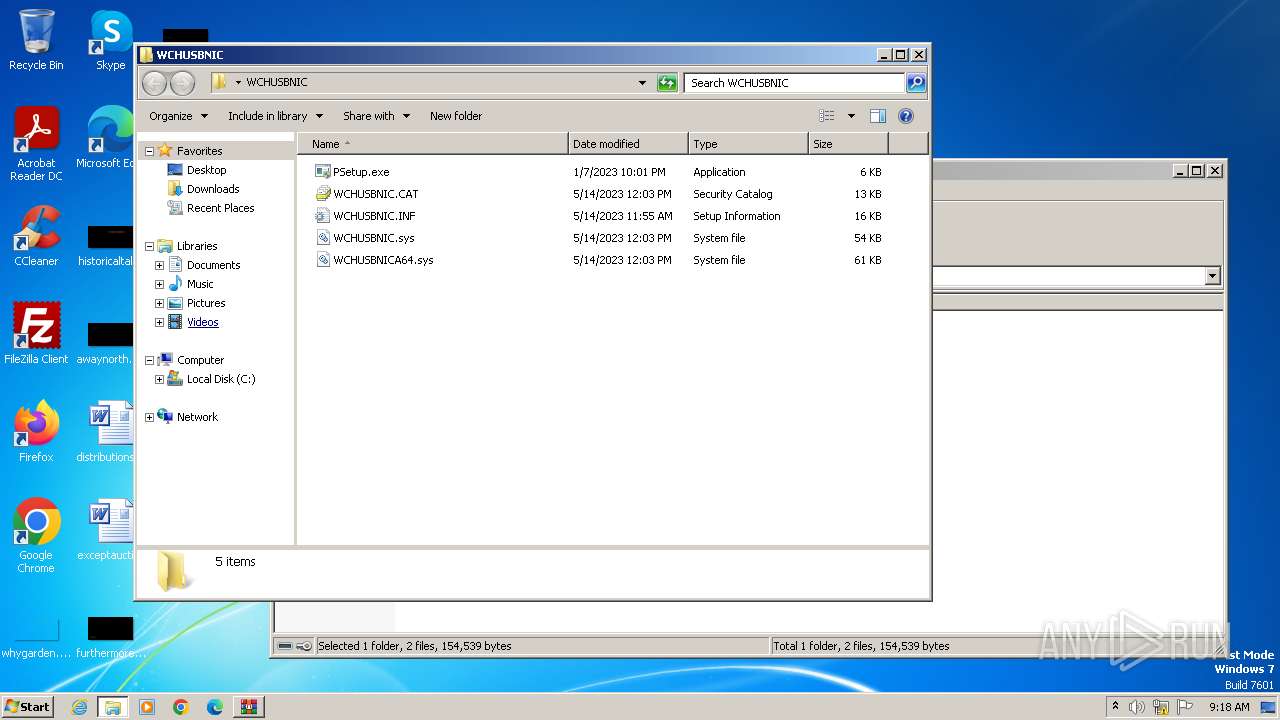Launch the Google Chrome desktop shortcut
The image size is (1280, 720).
coord(36,535)
